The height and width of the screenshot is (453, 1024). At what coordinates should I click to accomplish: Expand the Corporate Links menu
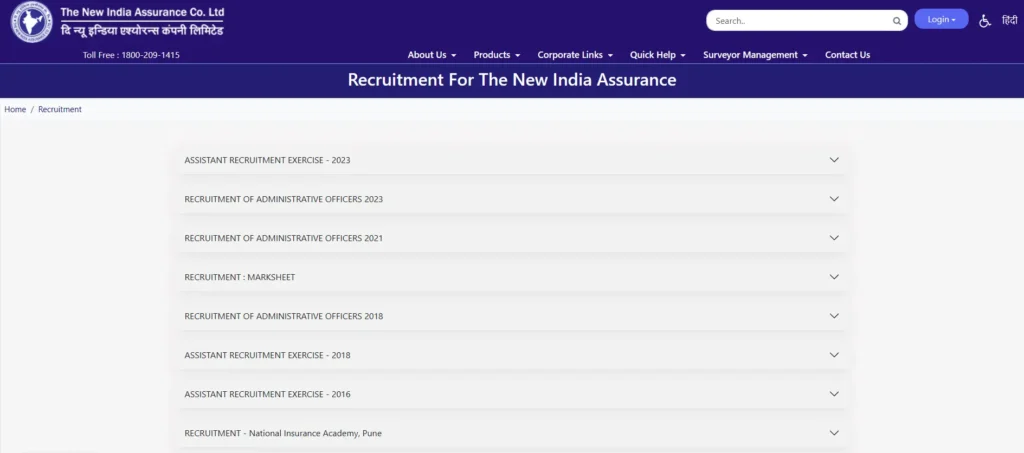(x=575, y=55)
